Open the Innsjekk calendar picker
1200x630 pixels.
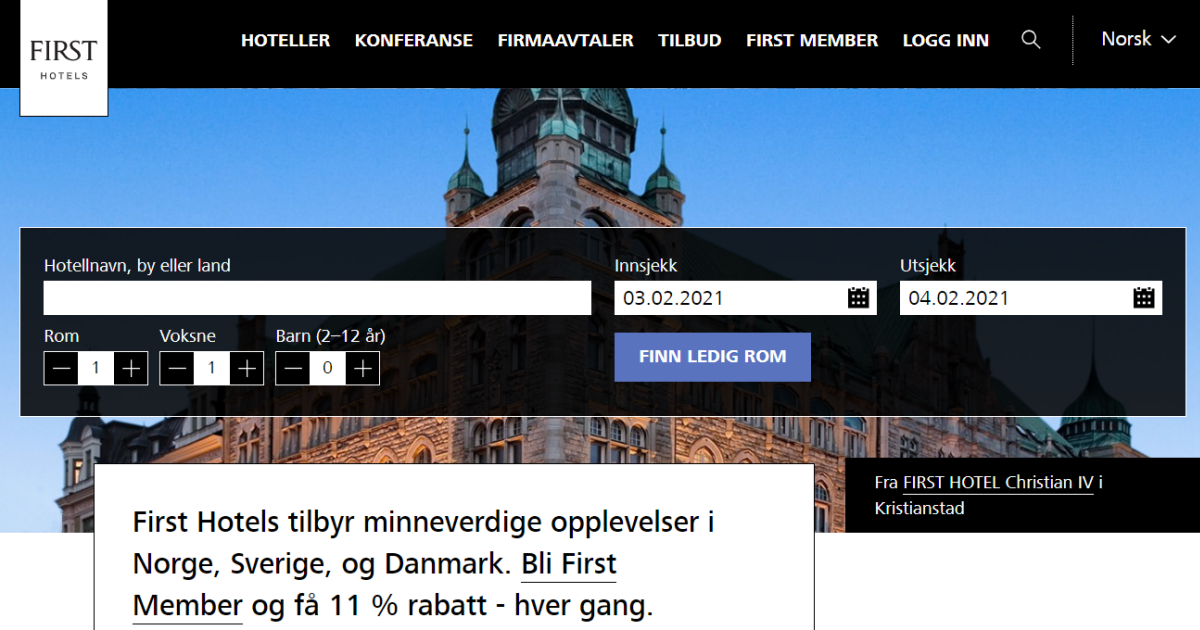[858, 297]
